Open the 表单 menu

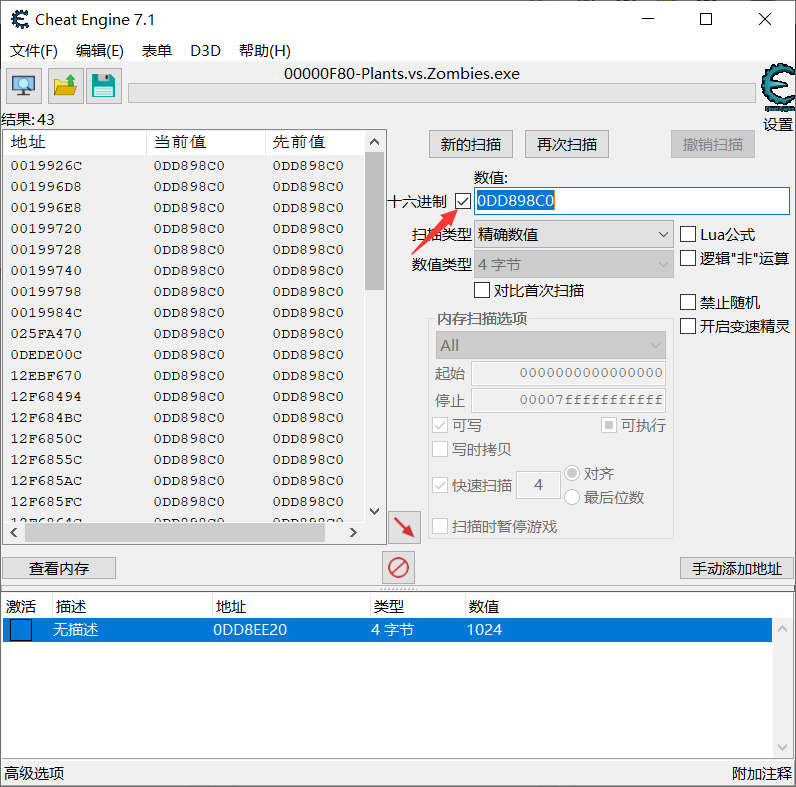156,51
